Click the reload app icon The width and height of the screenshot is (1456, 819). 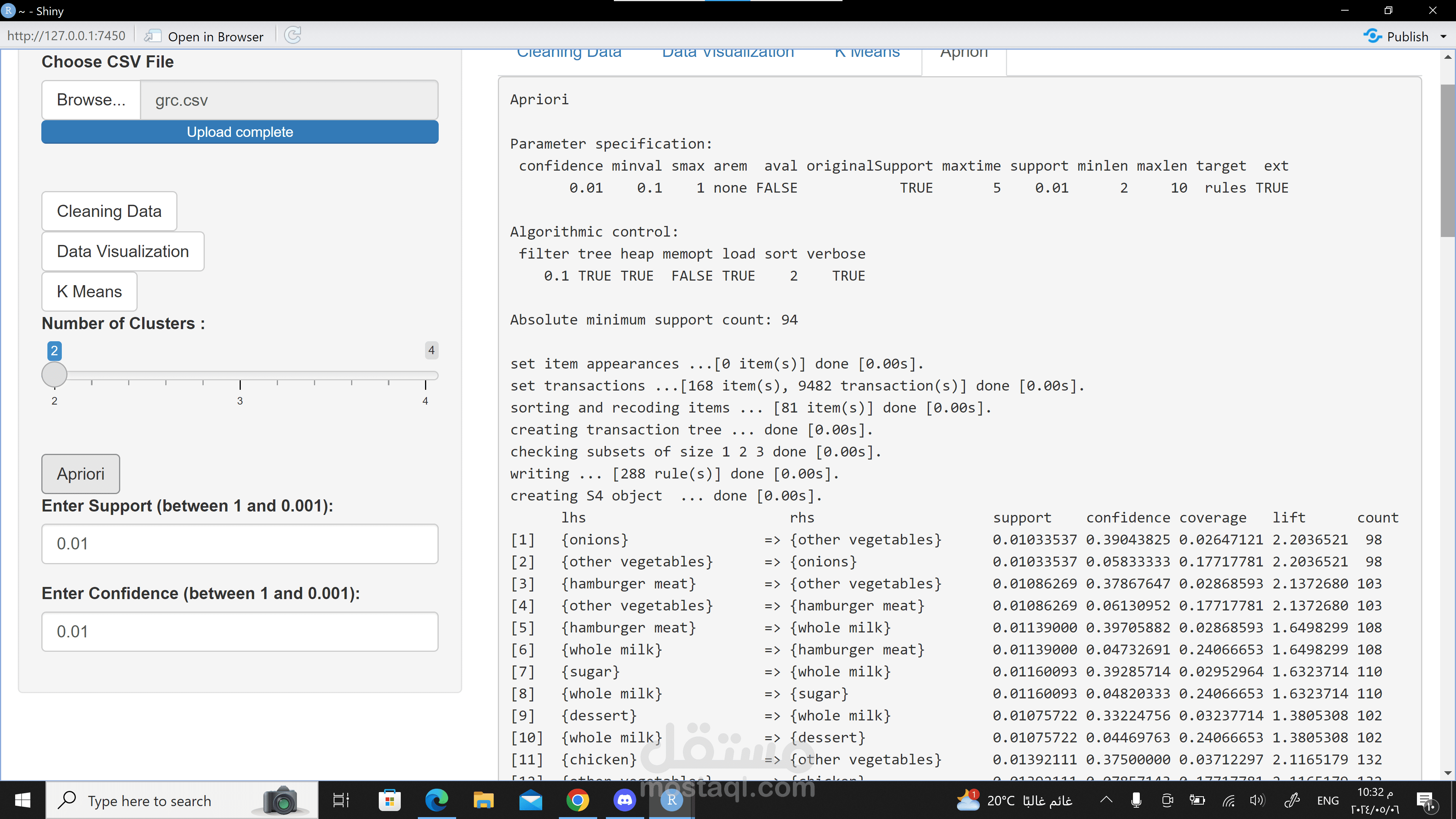293,36
